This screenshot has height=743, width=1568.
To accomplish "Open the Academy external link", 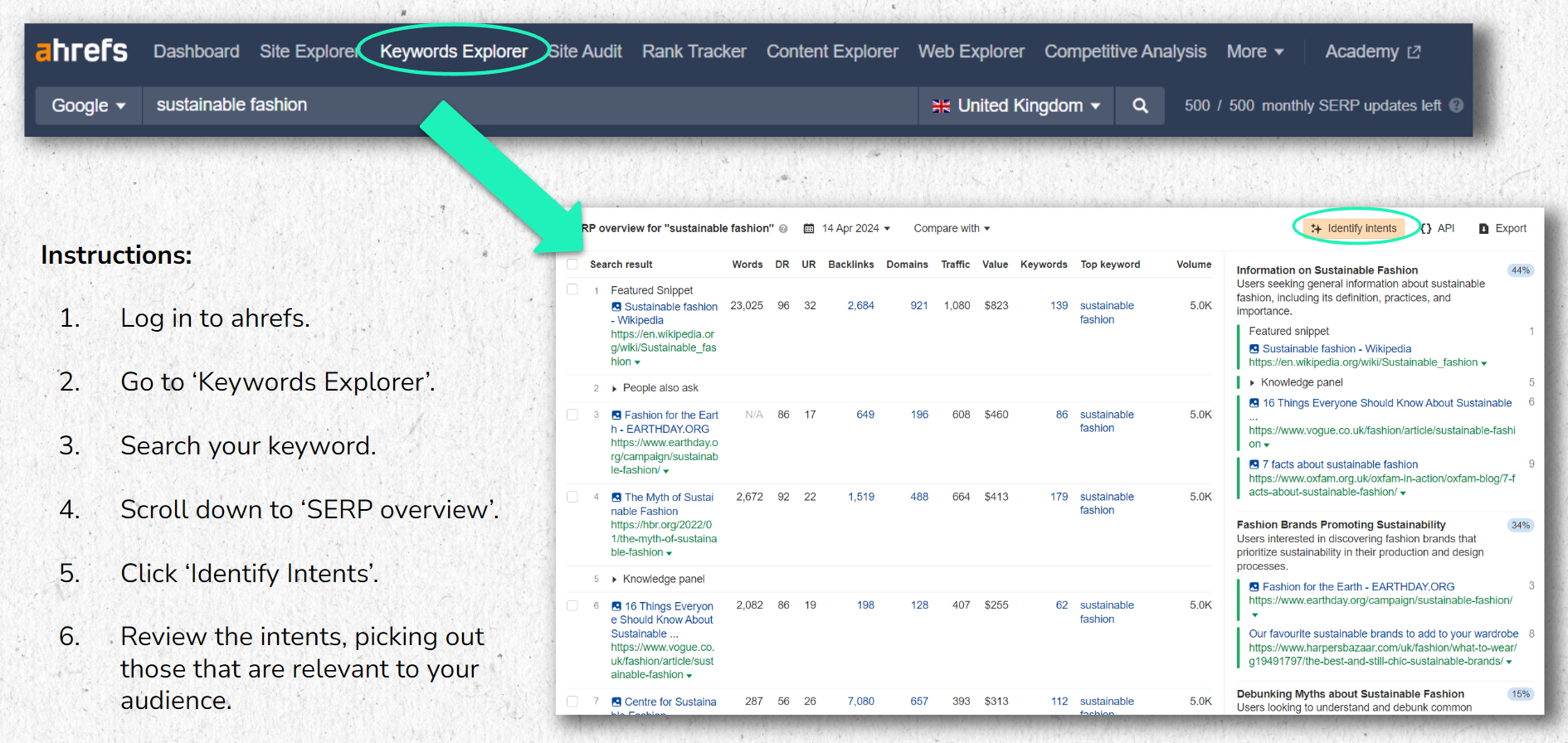I will click(1373, 51).
